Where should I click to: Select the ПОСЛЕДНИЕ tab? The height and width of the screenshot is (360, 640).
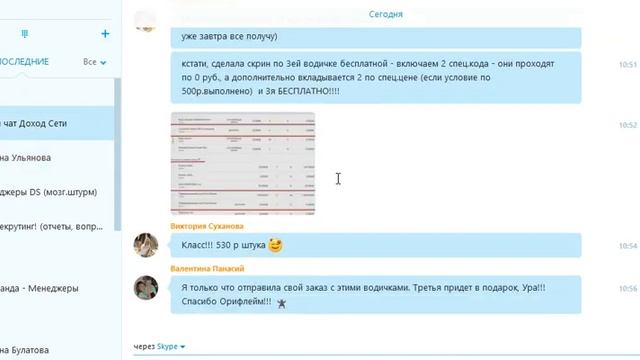24,62
